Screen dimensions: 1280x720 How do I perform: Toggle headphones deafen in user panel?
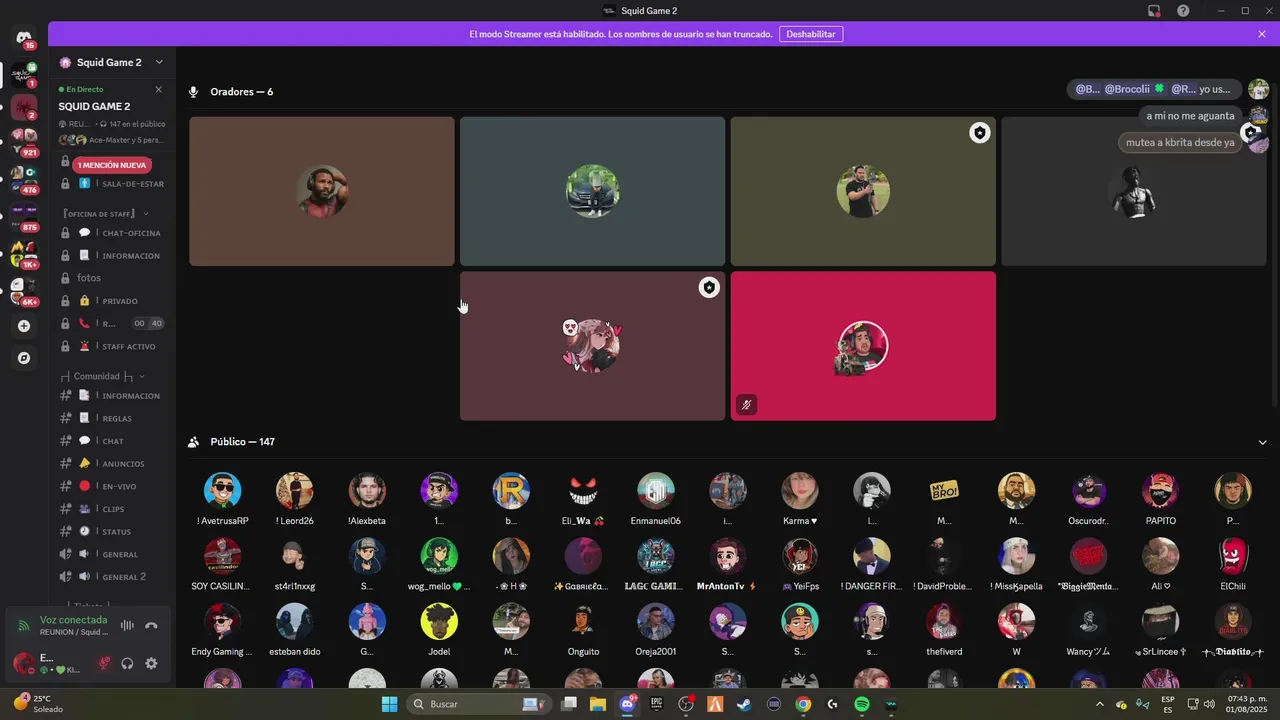point(127,663)
